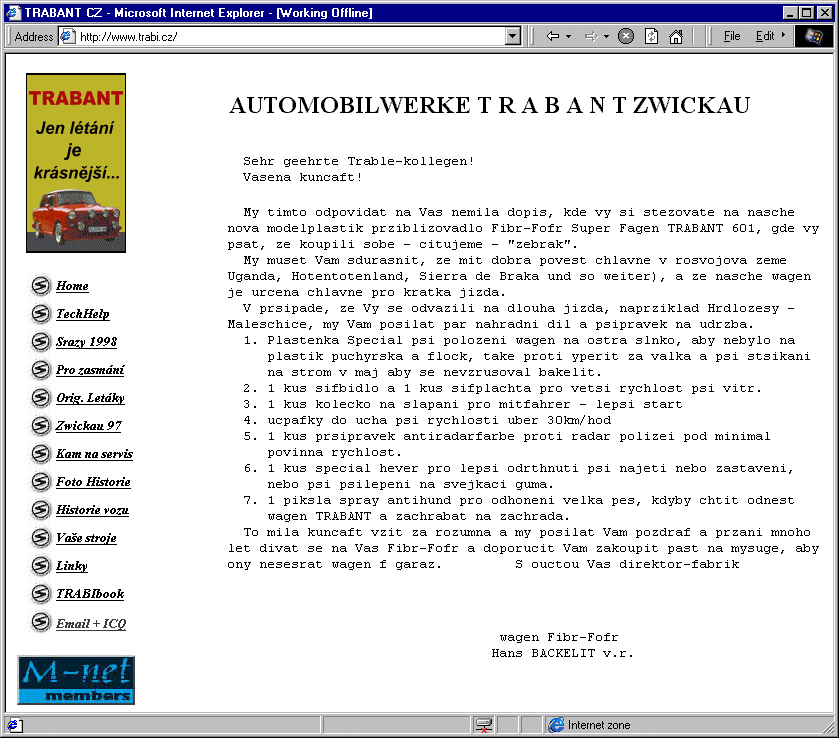The image size is (839, 738).
Task: Click the Forward arrow toolbar icon
Action: (x=591, y=36)
